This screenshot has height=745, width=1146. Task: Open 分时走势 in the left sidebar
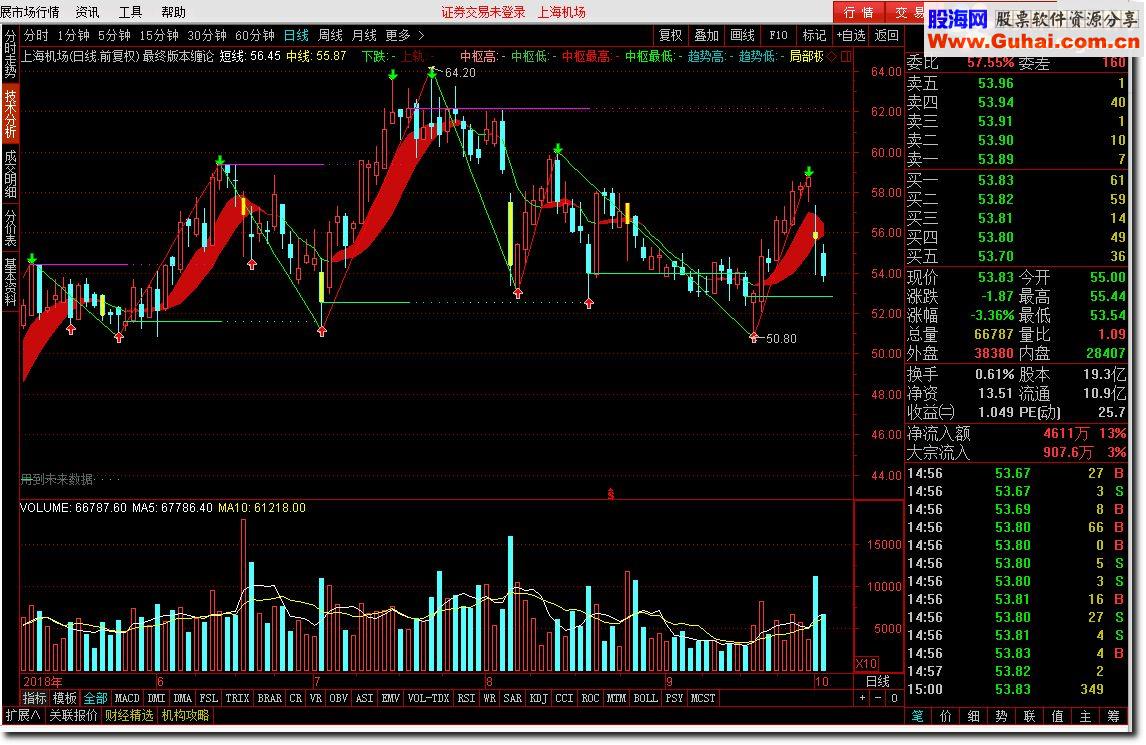point(10,53)
